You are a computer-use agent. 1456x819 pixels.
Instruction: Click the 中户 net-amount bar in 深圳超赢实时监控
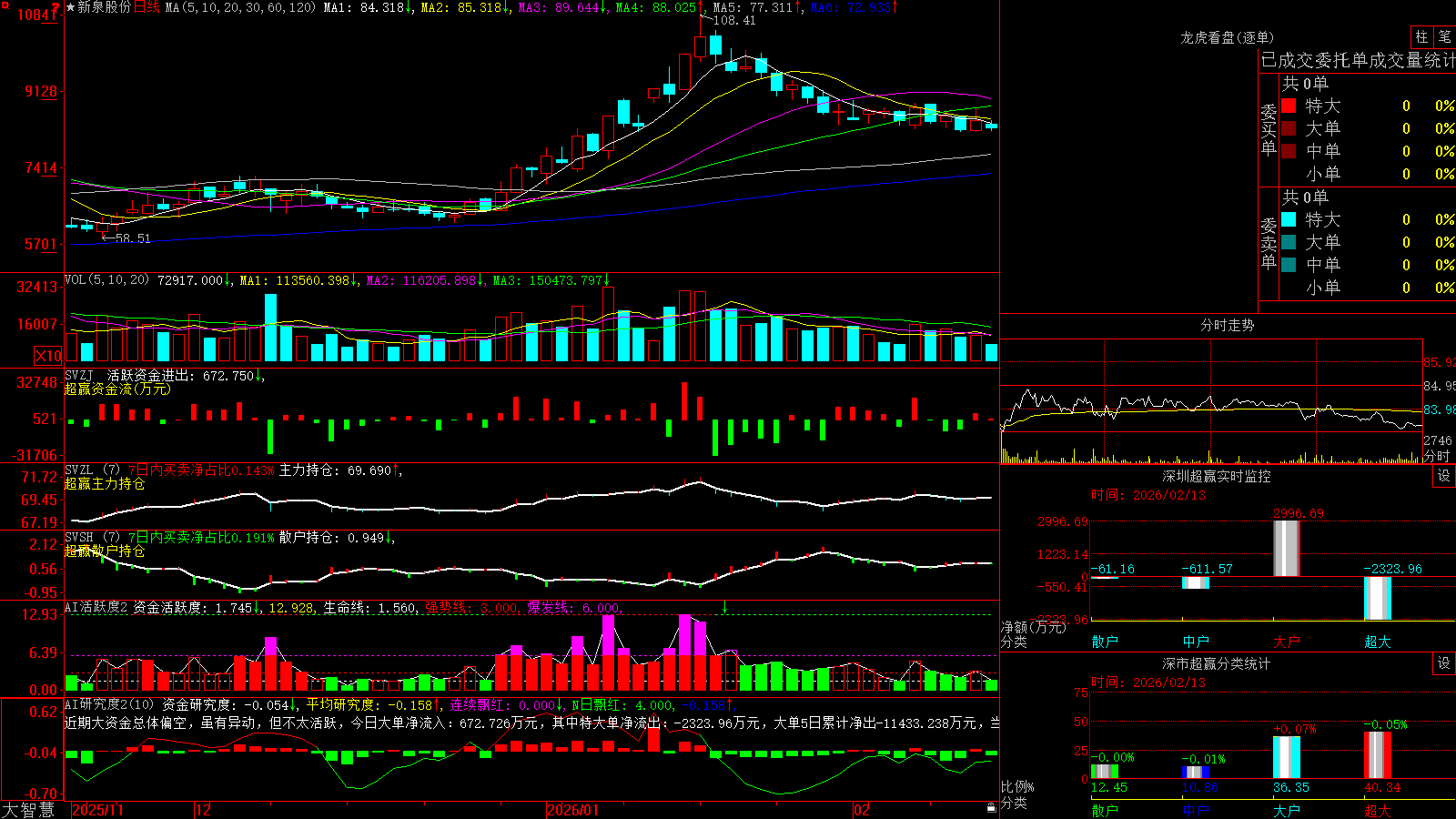coord(1196,582)
